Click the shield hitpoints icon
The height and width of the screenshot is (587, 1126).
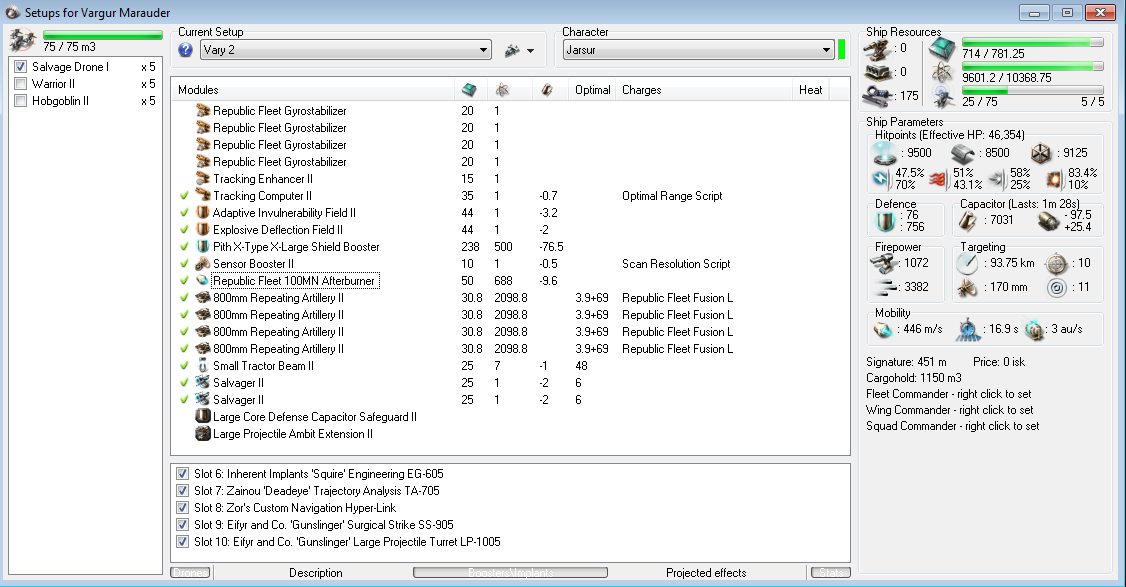(x=883, y=153)
